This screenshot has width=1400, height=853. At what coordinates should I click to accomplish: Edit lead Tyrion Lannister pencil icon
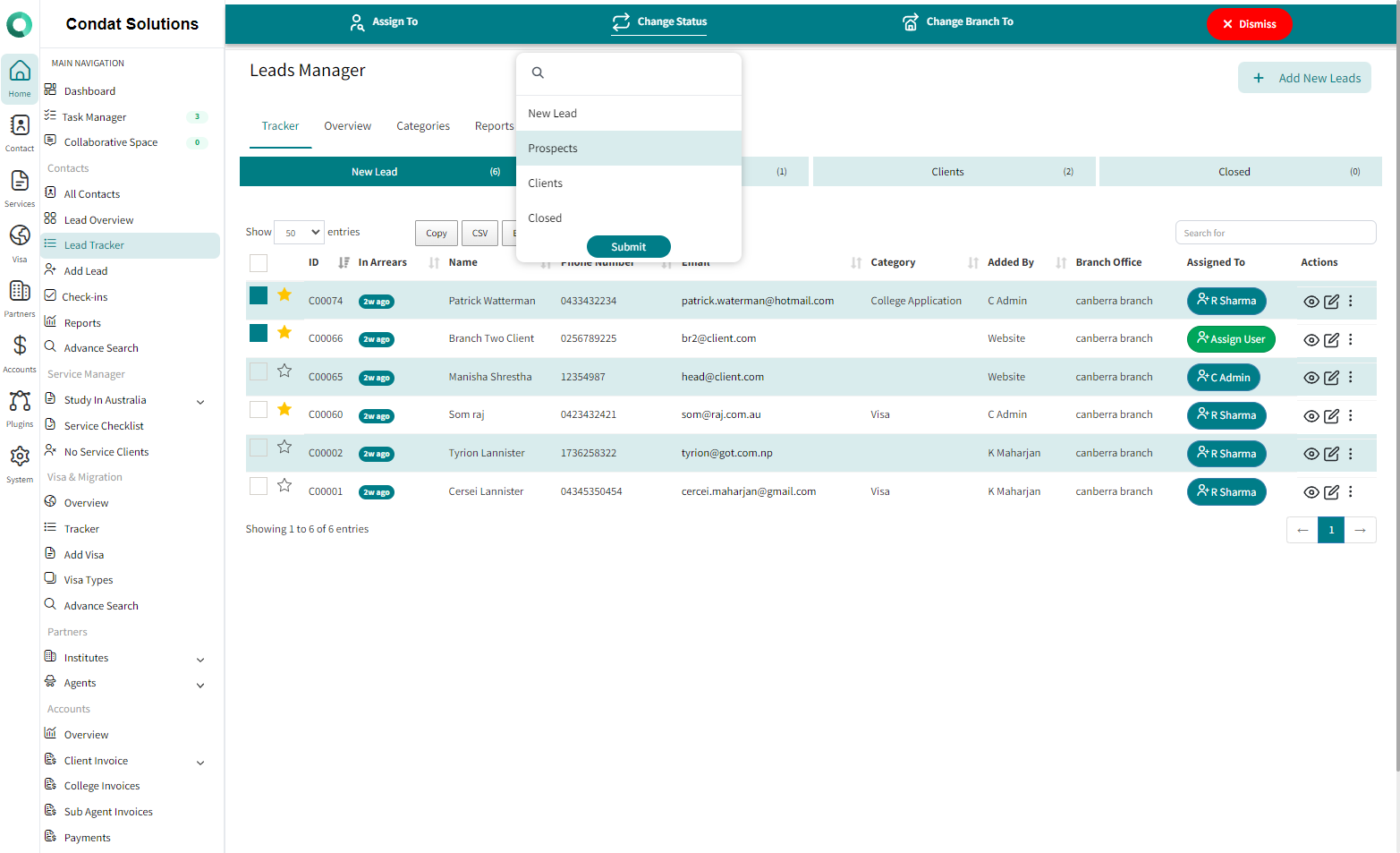(1331, 454)
